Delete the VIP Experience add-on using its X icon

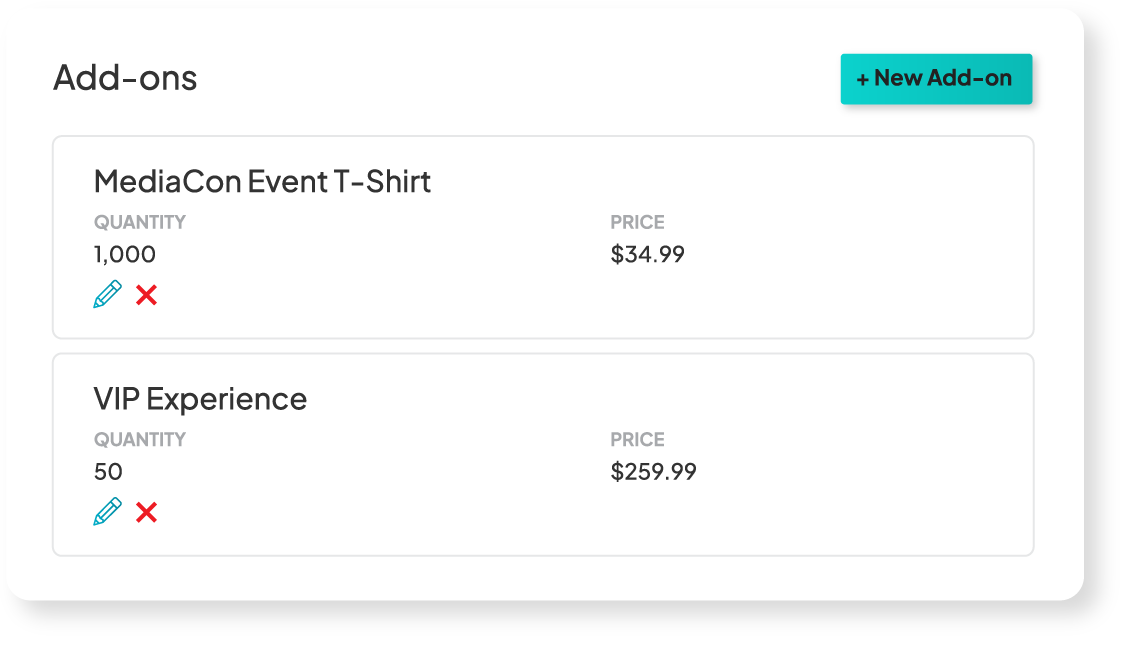coord(147,512)
